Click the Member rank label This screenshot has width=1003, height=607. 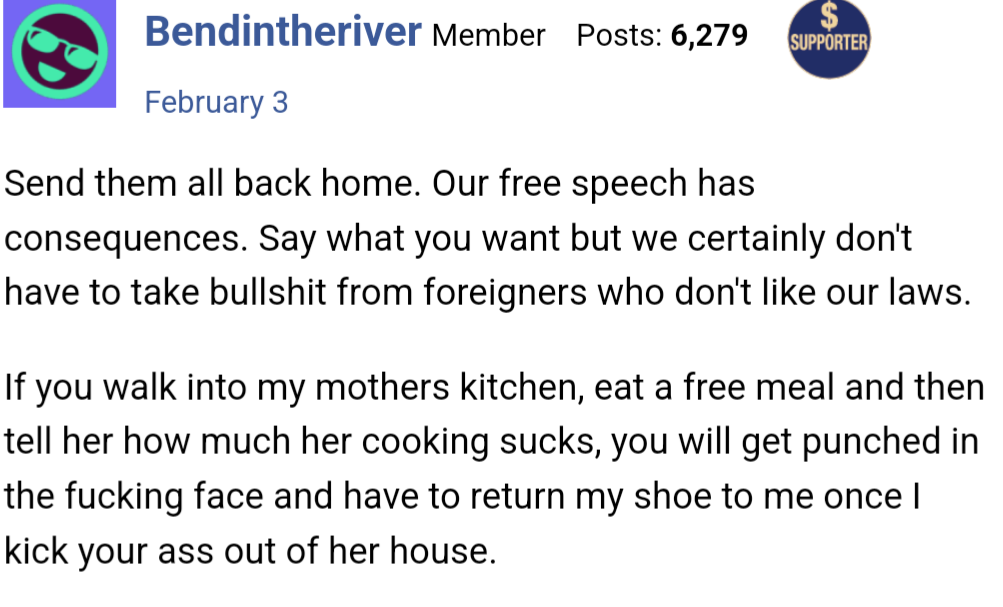point(489,36)
